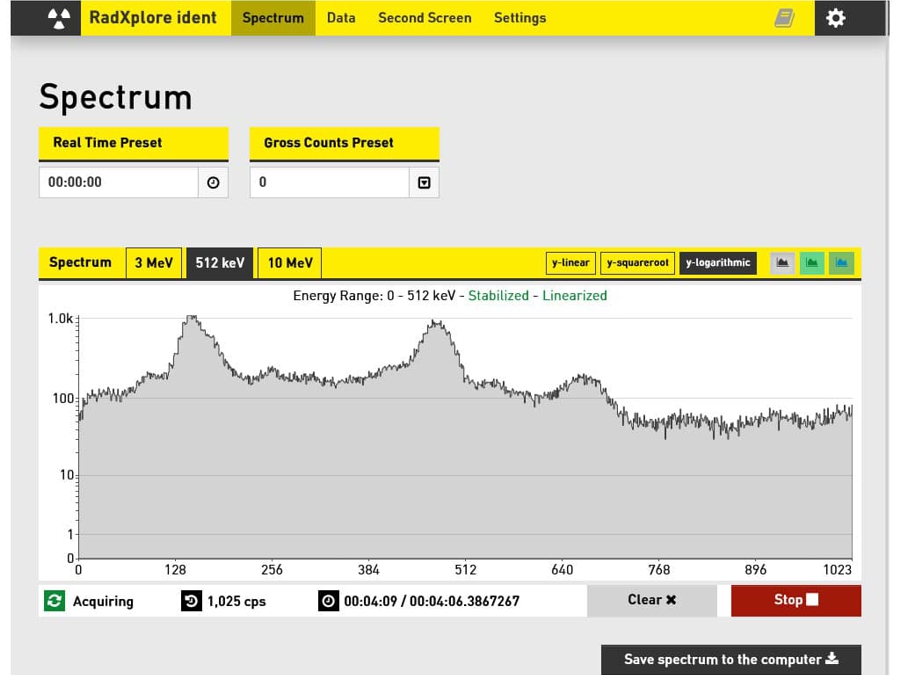Viewport: 900px width, 675px height.
Task: Select the gray spectrum display icon
Action: (x=782, y=263)
